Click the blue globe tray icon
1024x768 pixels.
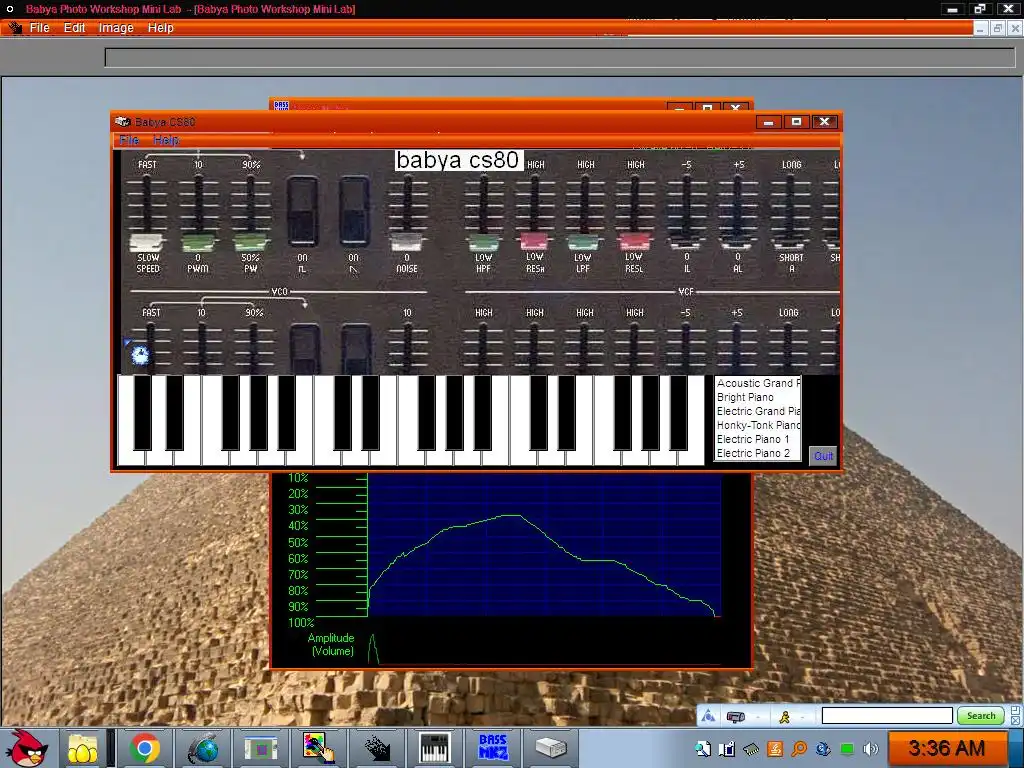[823, 749]
